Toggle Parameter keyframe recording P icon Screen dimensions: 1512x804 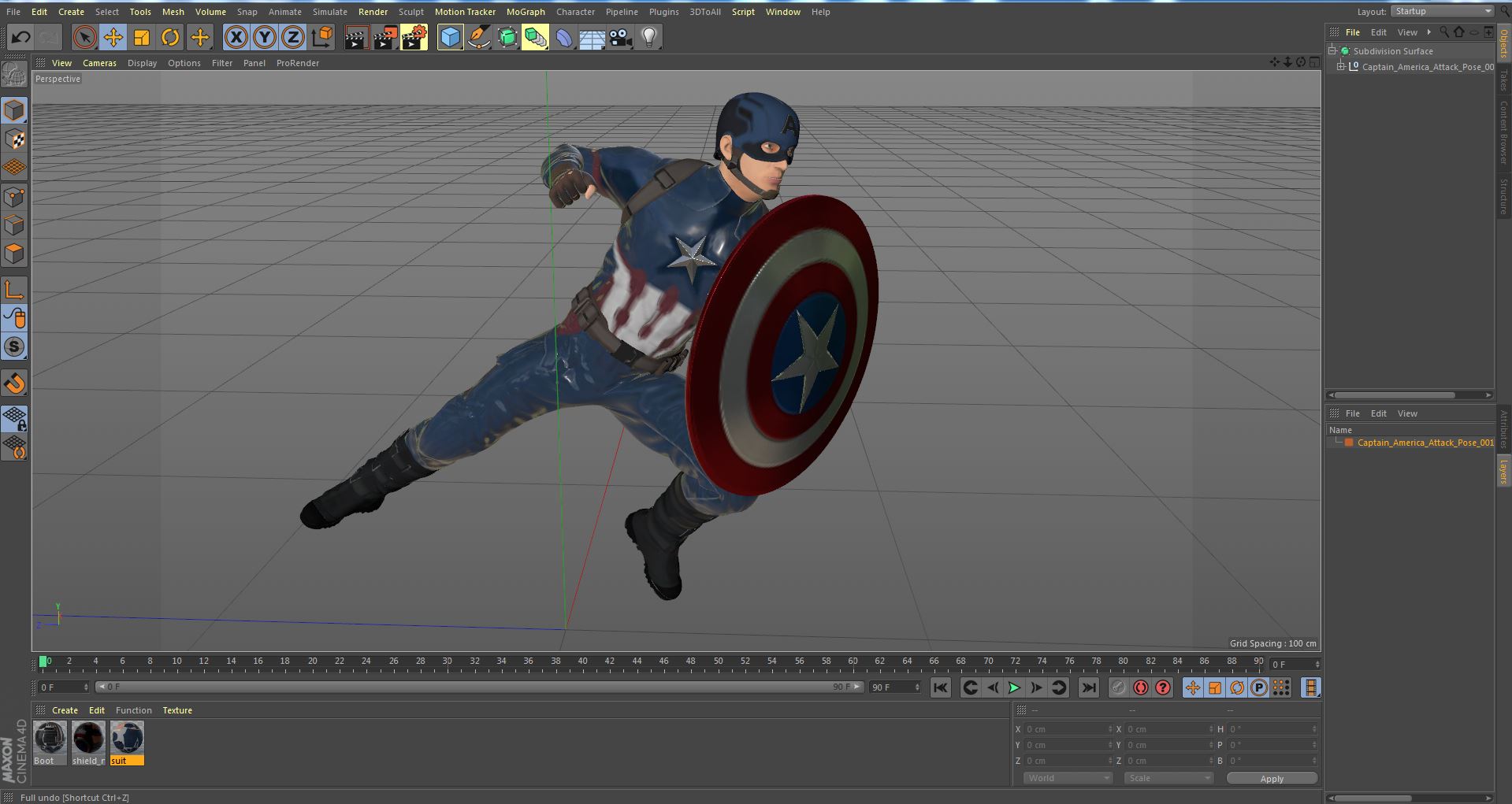click(x=1259, y=687)
